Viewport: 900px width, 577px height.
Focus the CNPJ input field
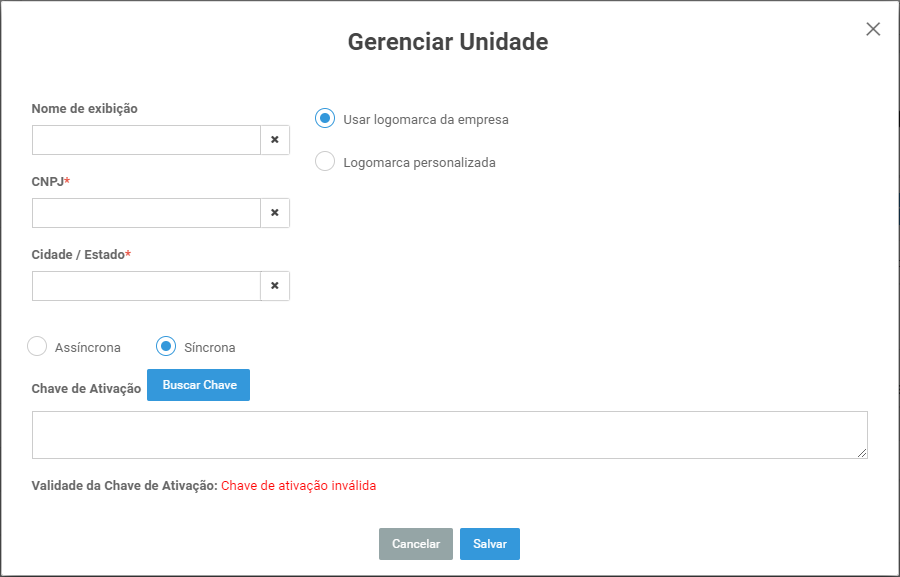(x=146, y=213)
